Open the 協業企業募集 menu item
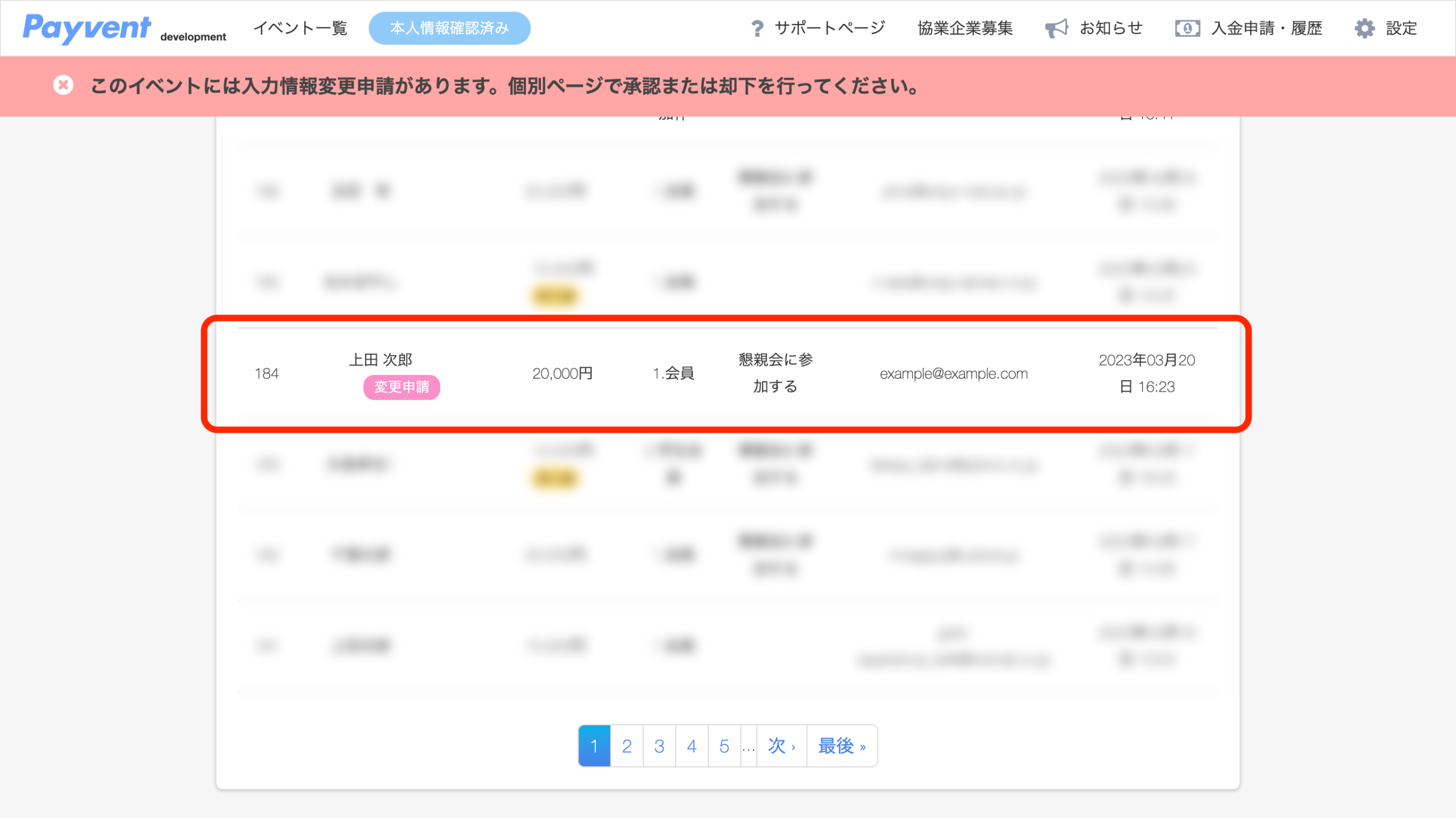The width and height of the screenshot is (1456, 818). pos(965,28)
